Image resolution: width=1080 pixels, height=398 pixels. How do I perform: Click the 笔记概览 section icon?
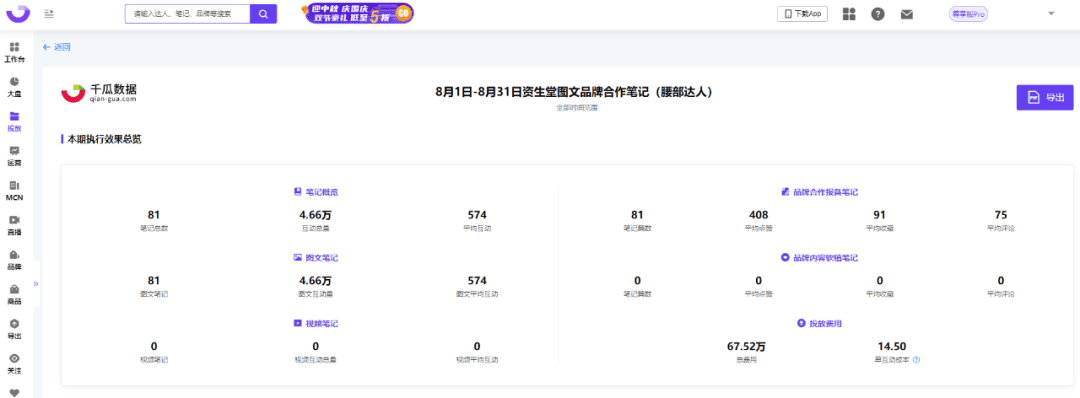[298, 191]
